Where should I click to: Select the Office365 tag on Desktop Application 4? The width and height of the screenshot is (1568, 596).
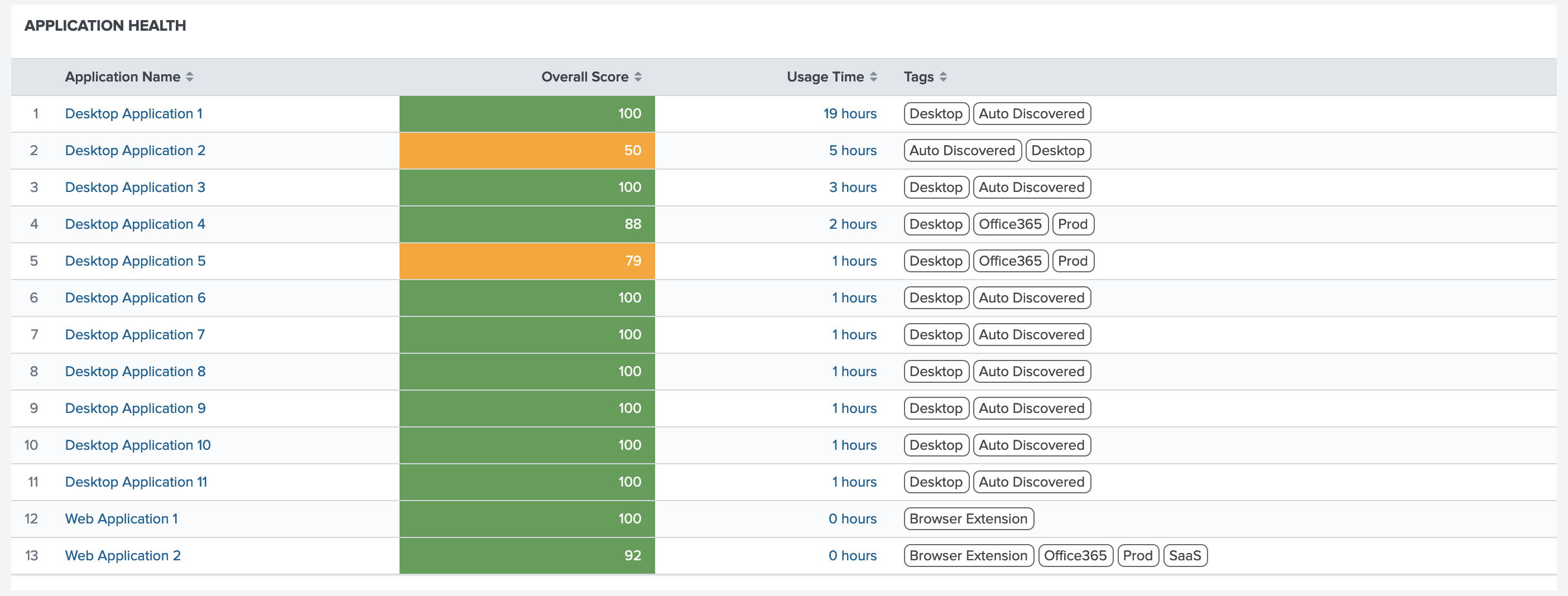(1011, 224)
